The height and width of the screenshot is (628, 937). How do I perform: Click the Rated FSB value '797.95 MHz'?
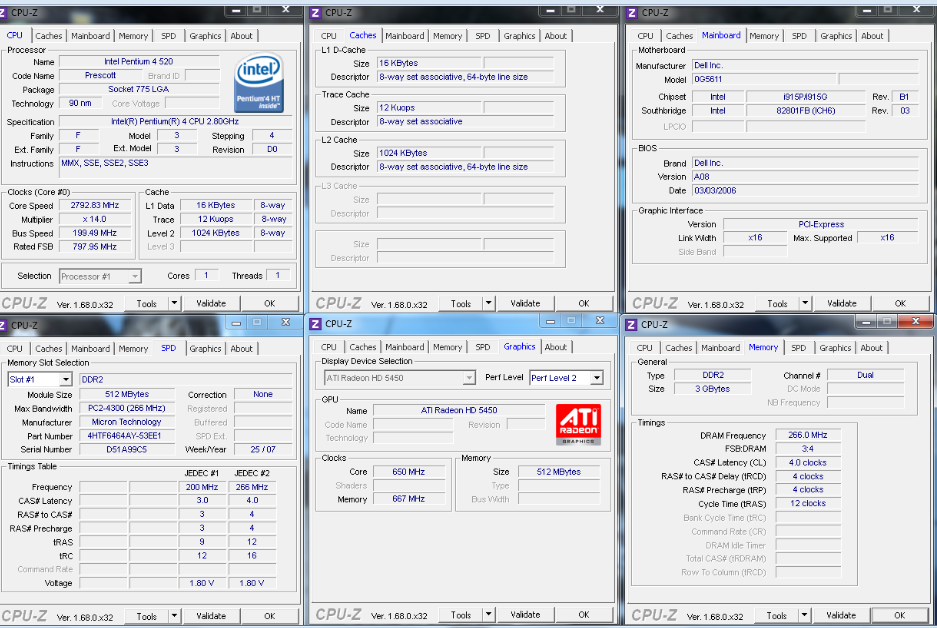tap(95, 246)
